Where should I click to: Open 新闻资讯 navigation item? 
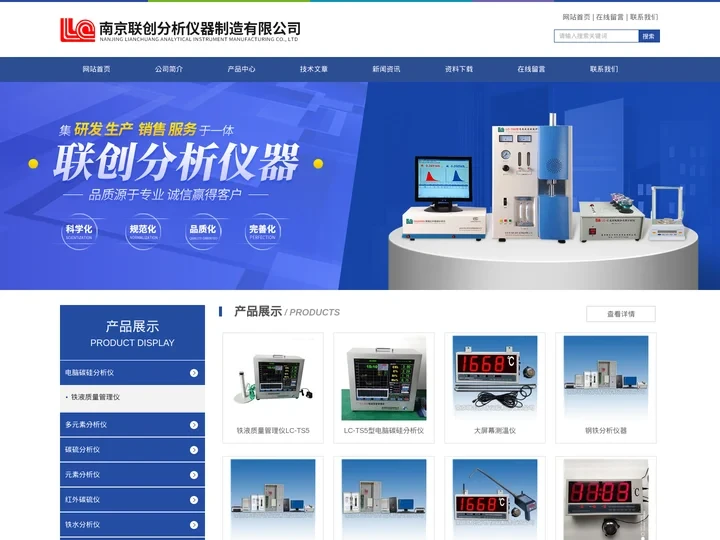pos(386,69)
